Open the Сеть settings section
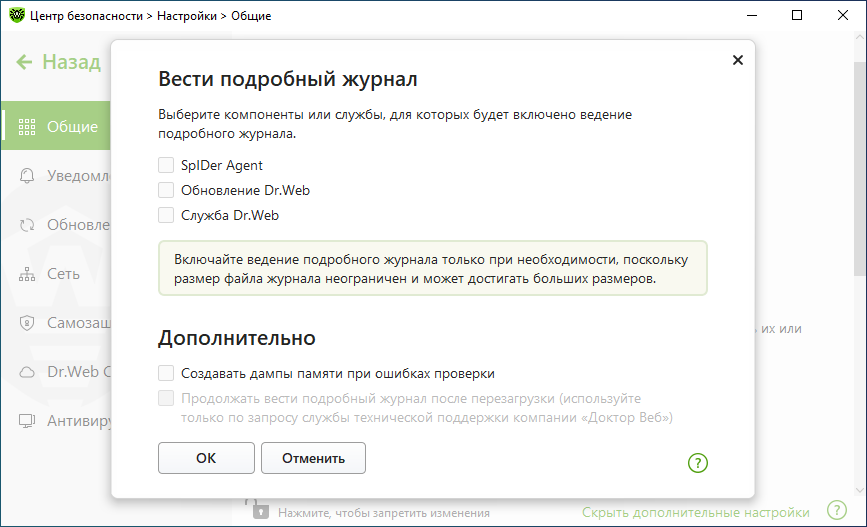867x527 pixels. coord(56,274)
